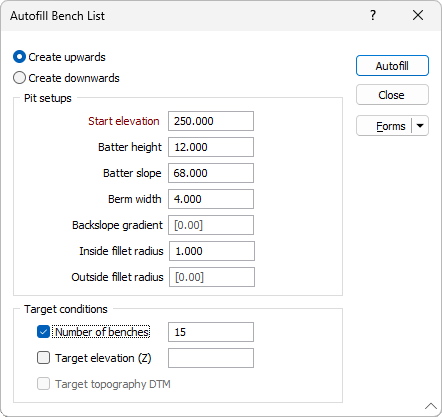Edit the Number of benches value
Screen dimensions: 442x417
click(211, 332)
